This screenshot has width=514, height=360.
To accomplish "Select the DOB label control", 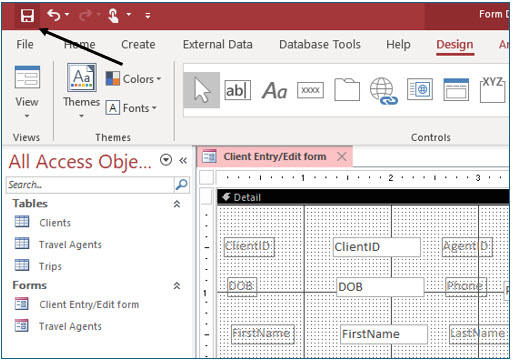I will click(242, 287).
